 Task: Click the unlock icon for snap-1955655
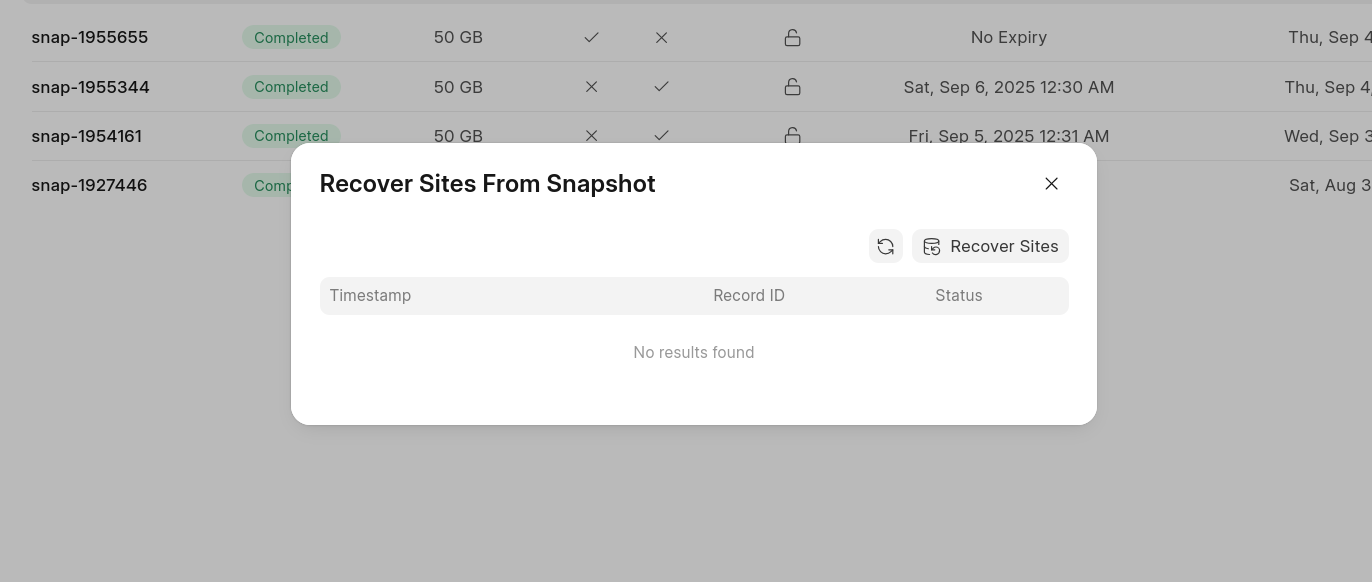(792, 38)
